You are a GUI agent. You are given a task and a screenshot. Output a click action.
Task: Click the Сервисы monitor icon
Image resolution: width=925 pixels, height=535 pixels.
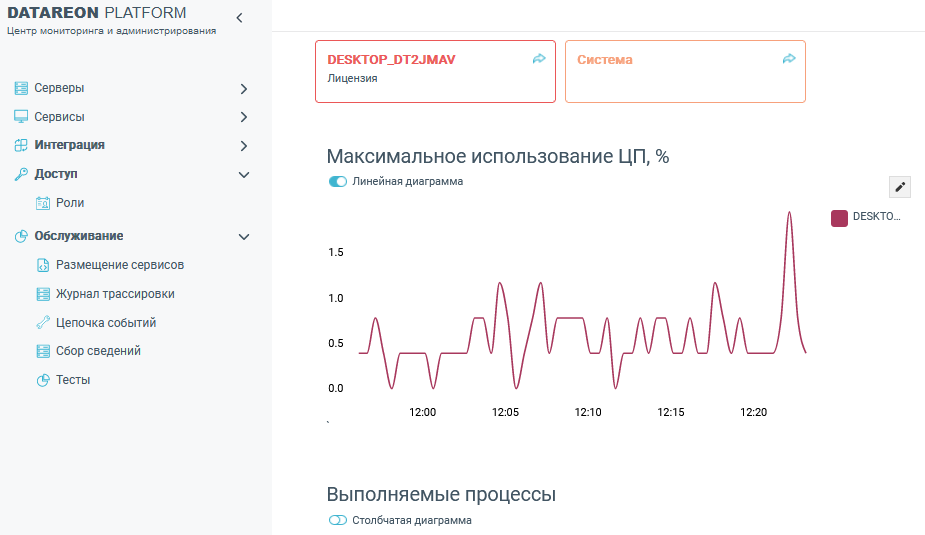[x=21, y=117]
